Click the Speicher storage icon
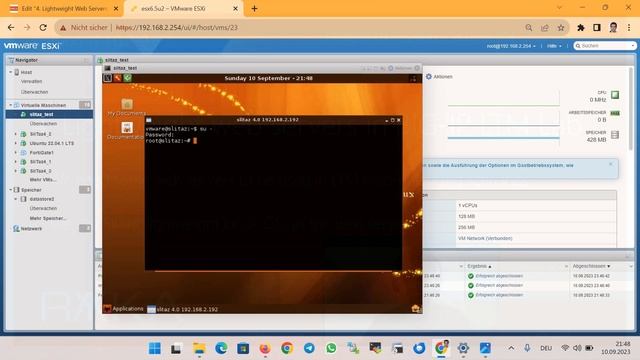Screen dimensions: 640x360 pos(615,135)
